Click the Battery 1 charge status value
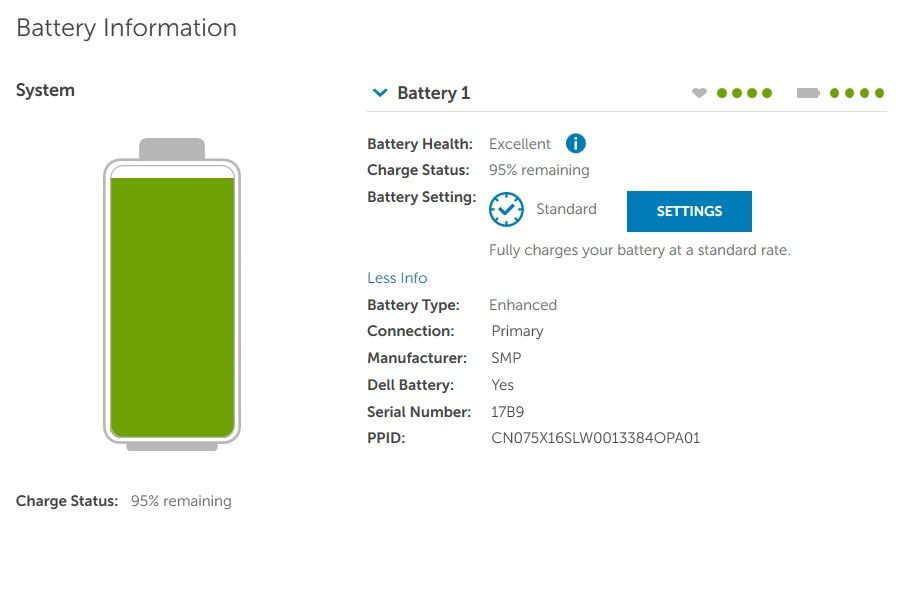The image size is (913, 596). tap(539, 170)
